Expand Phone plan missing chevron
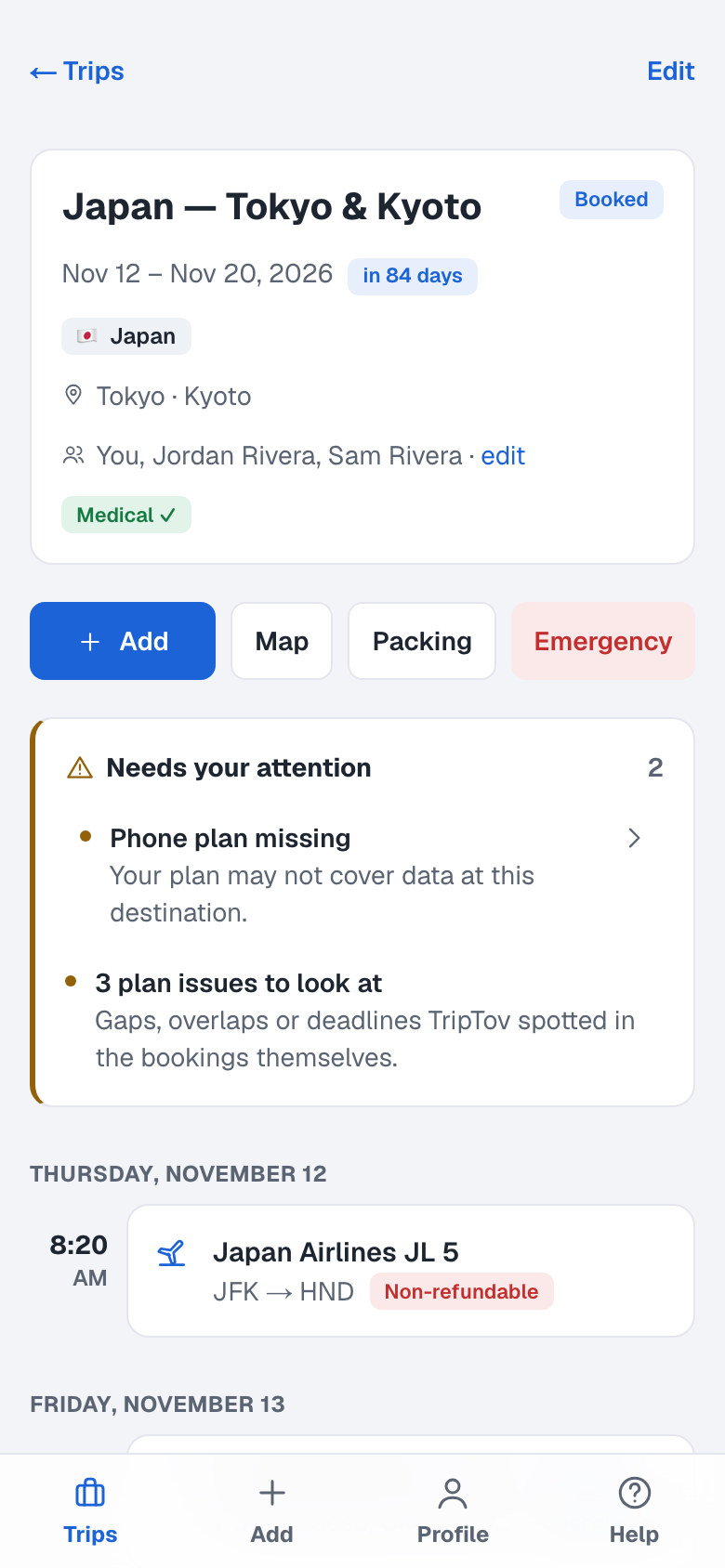 [634, 838]
